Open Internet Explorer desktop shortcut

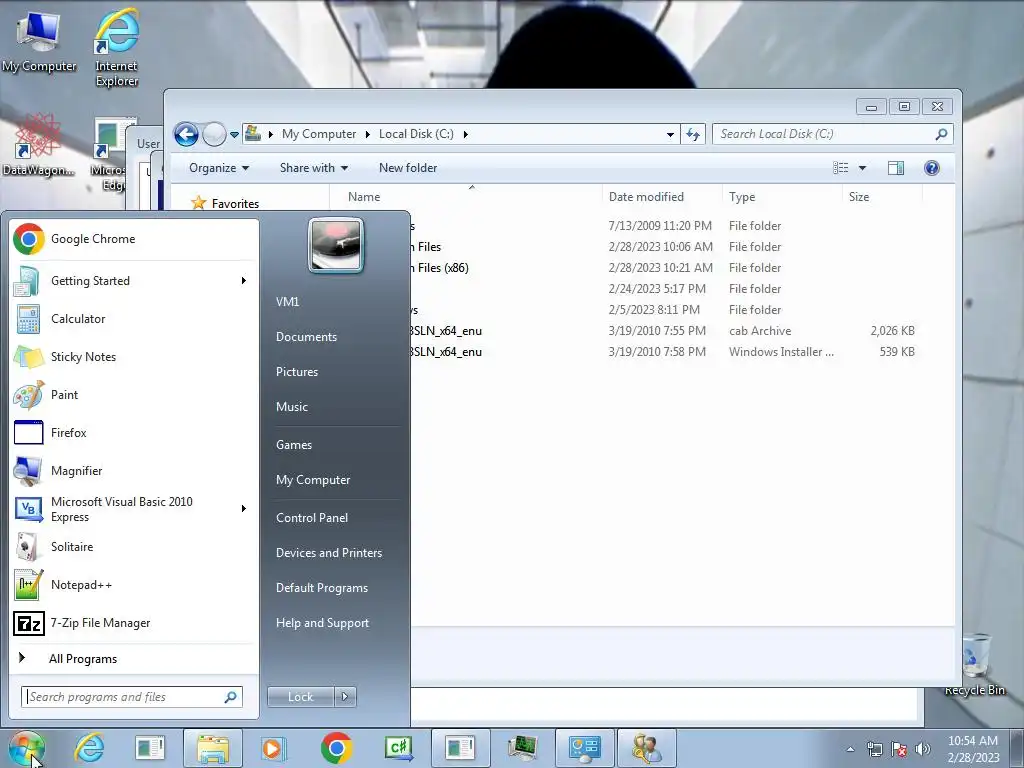click(116, 47)
